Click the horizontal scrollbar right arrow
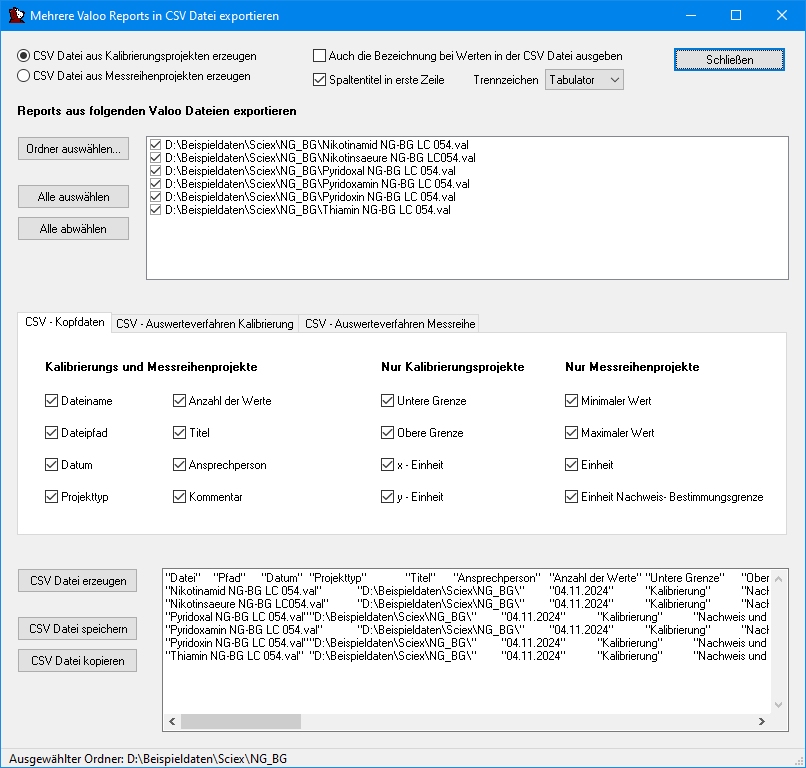This screenshot has height=768, width=806. (764, 721)
